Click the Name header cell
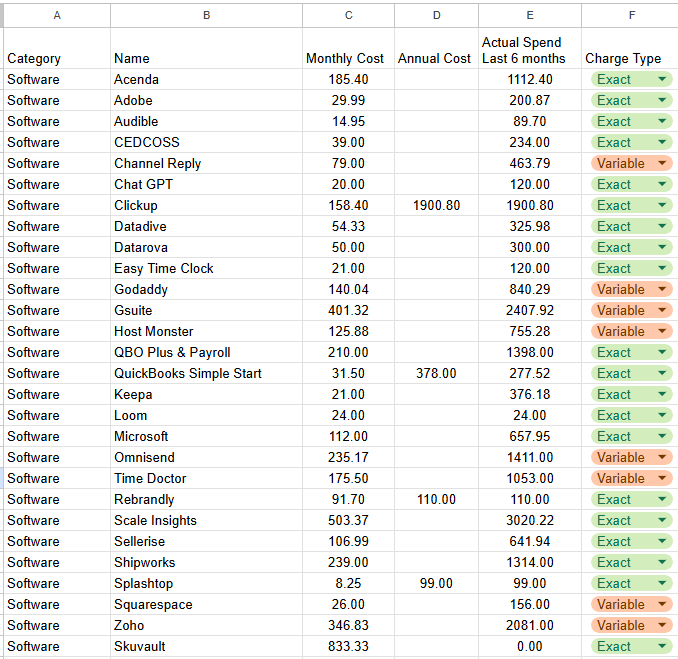The width and height of the screenshot is (678, 659). tap(207, 48)
